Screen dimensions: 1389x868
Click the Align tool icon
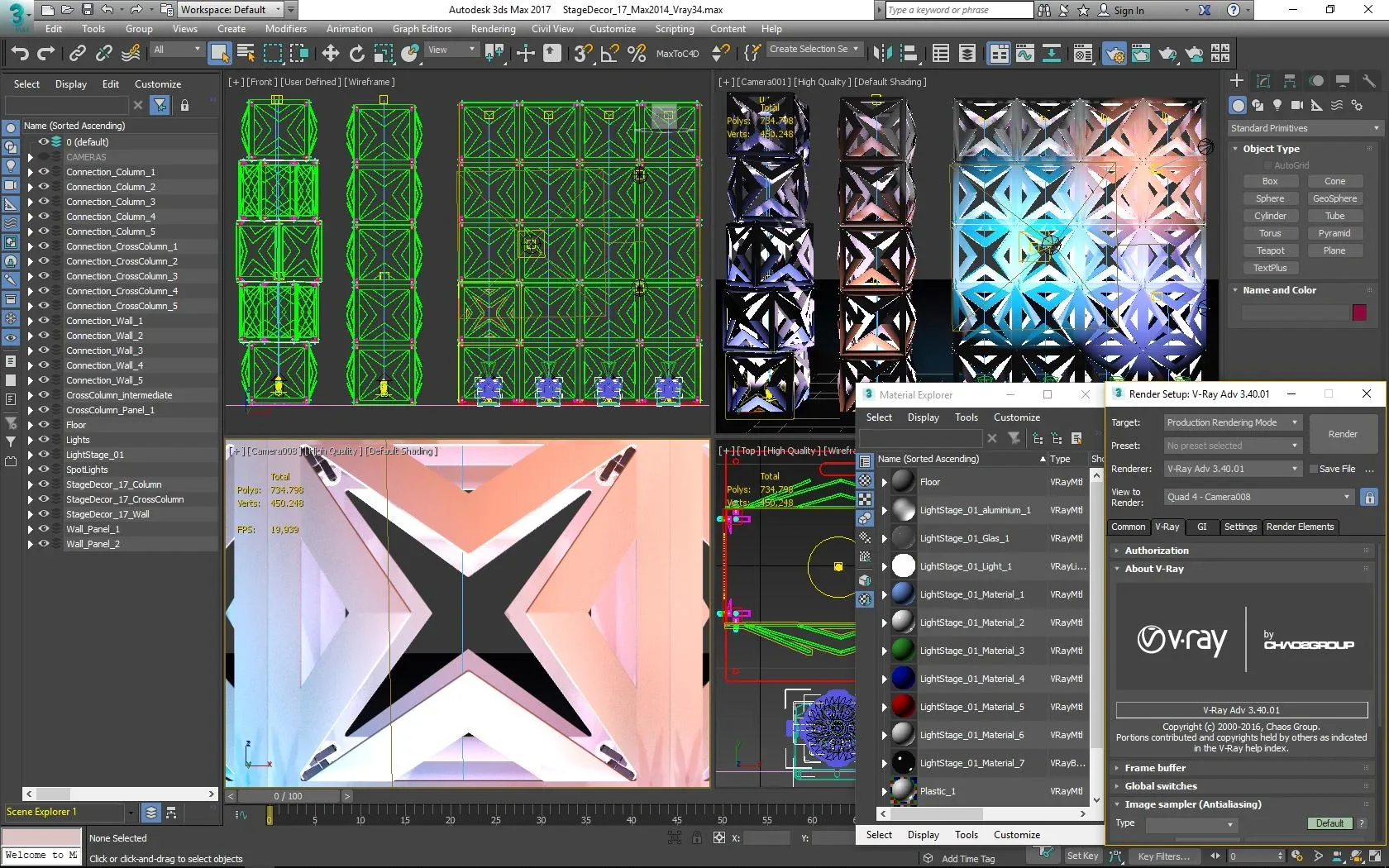[x=909, y=54]
